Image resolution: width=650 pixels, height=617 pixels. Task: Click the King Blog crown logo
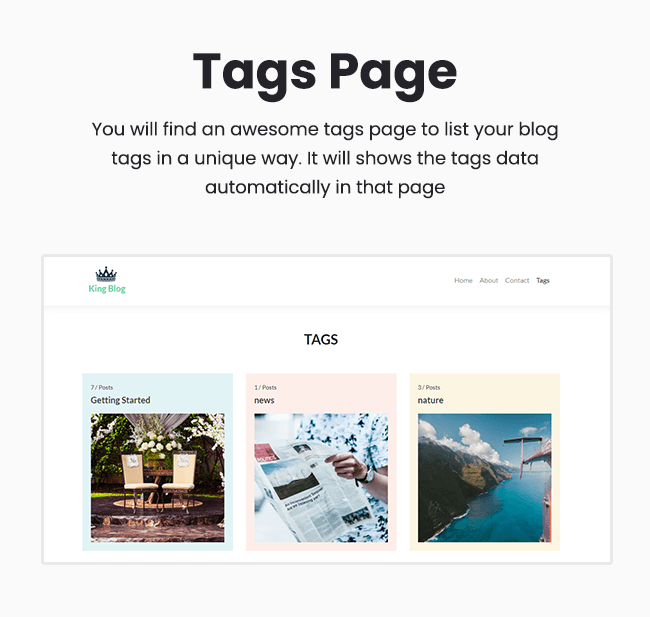106,274
